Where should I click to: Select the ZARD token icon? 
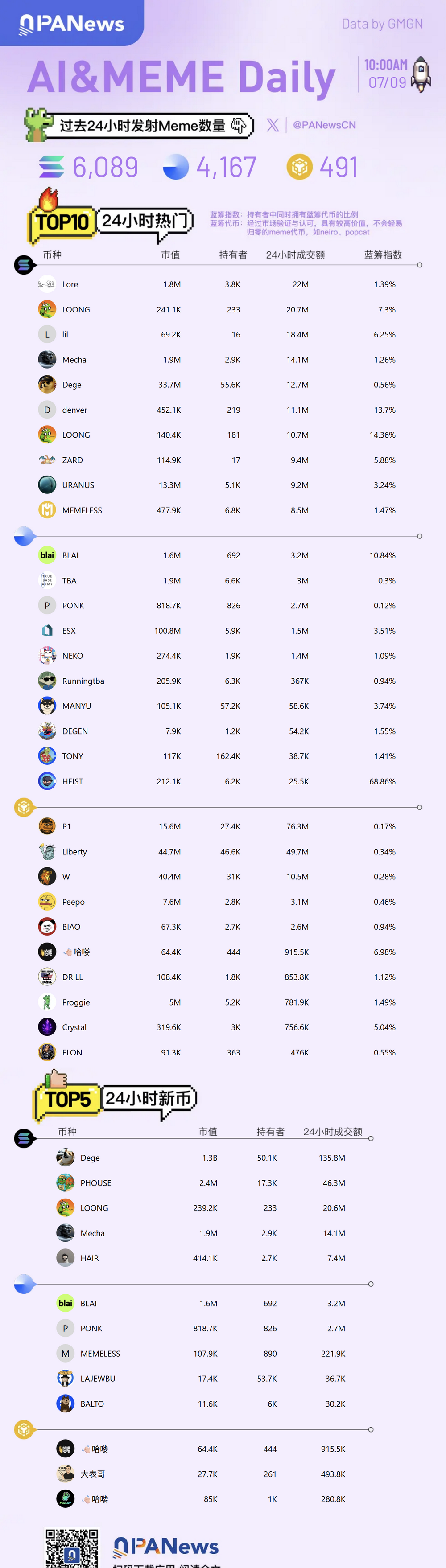[x=47, y=460]
